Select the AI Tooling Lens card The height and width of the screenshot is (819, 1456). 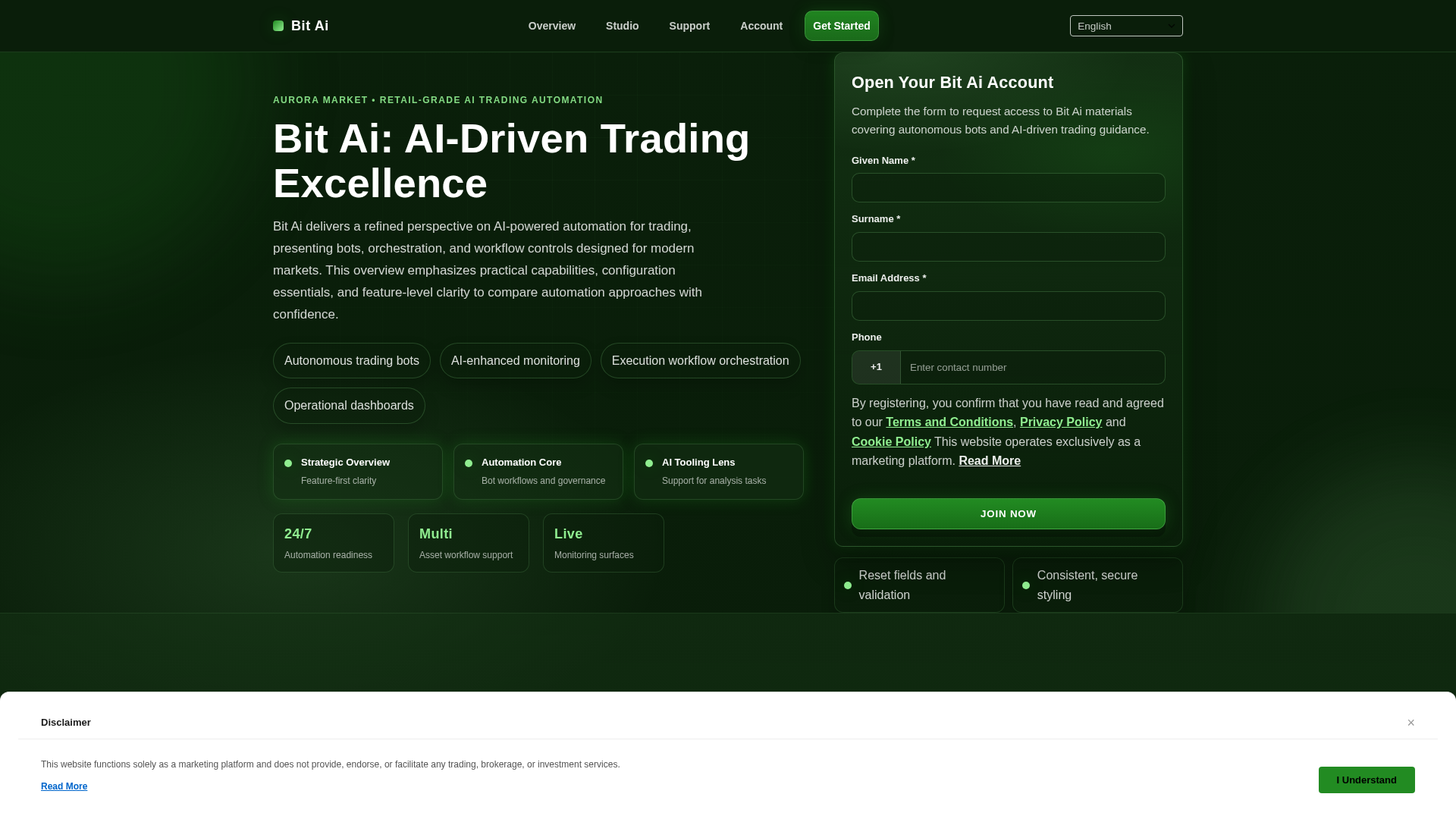719,472
